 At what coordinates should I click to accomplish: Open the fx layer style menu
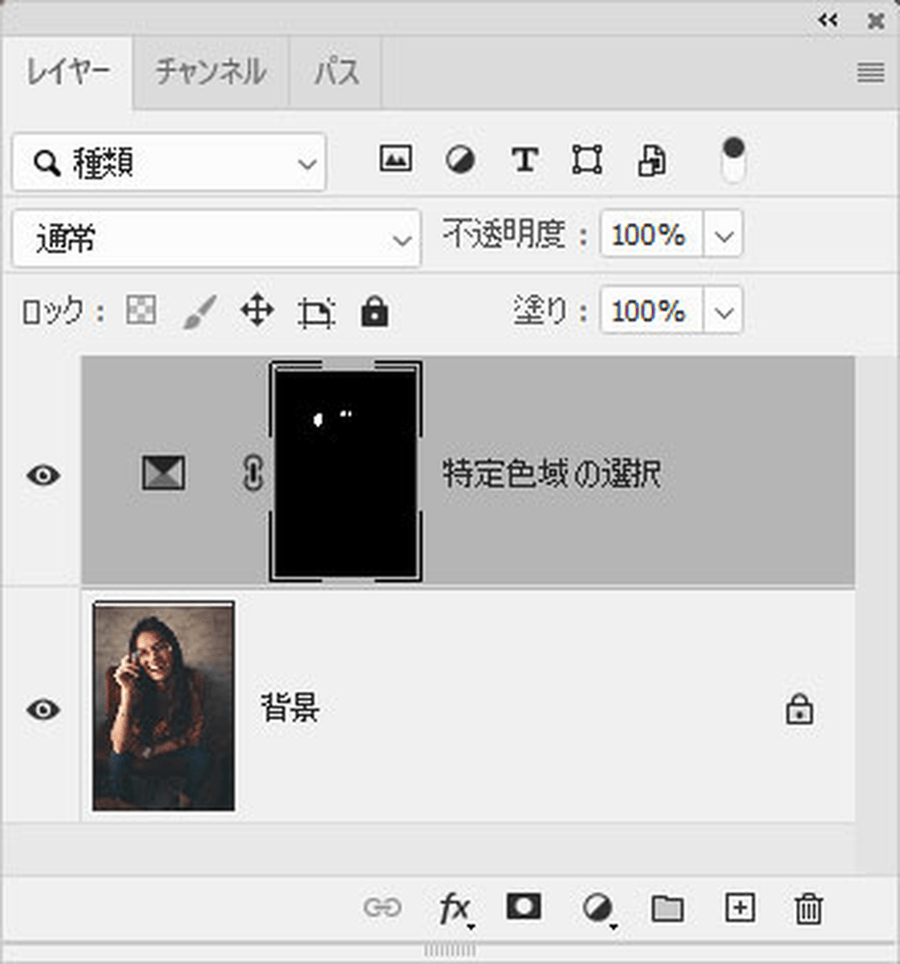456,909
